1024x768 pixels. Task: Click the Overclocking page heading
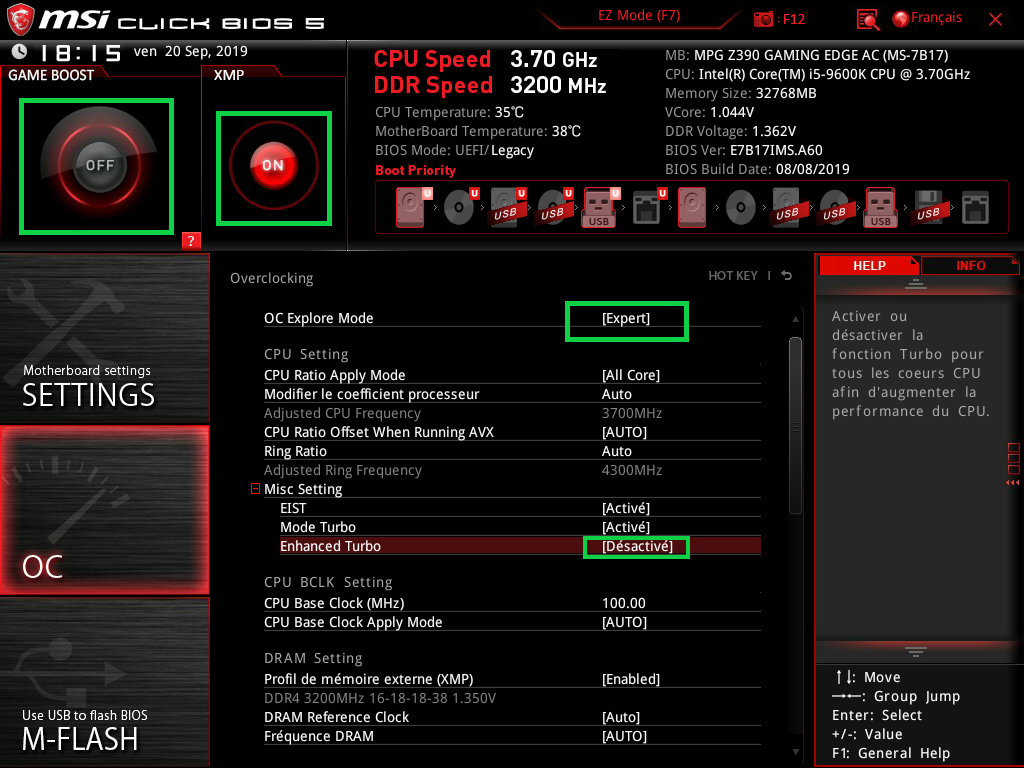[272, 278]
